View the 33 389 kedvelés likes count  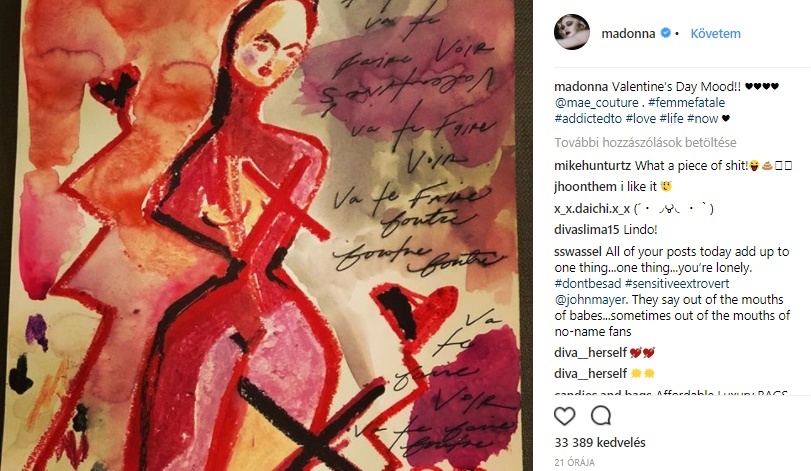coord(600,443)
